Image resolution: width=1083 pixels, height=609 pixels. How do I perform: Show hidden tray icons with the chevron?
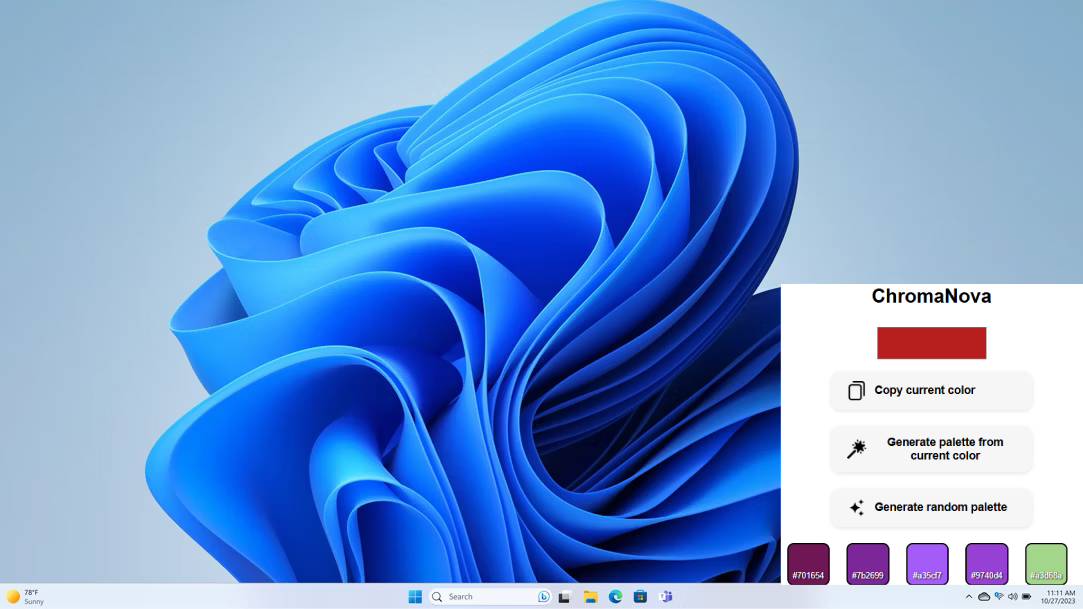click(x=969, y=597)
